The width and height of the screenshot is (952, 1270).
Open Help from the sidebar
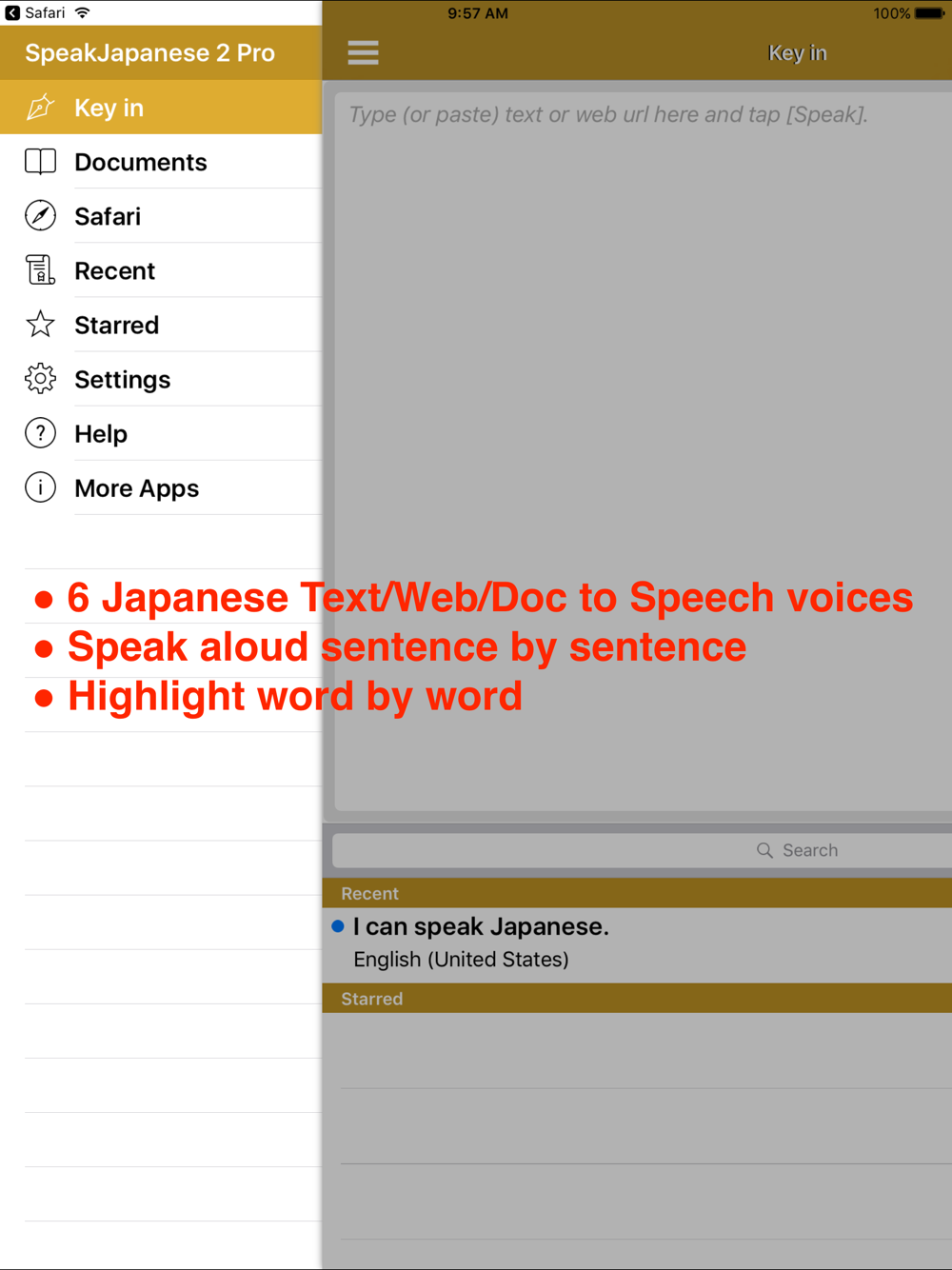pyautogui.click(x=161, y=433)
